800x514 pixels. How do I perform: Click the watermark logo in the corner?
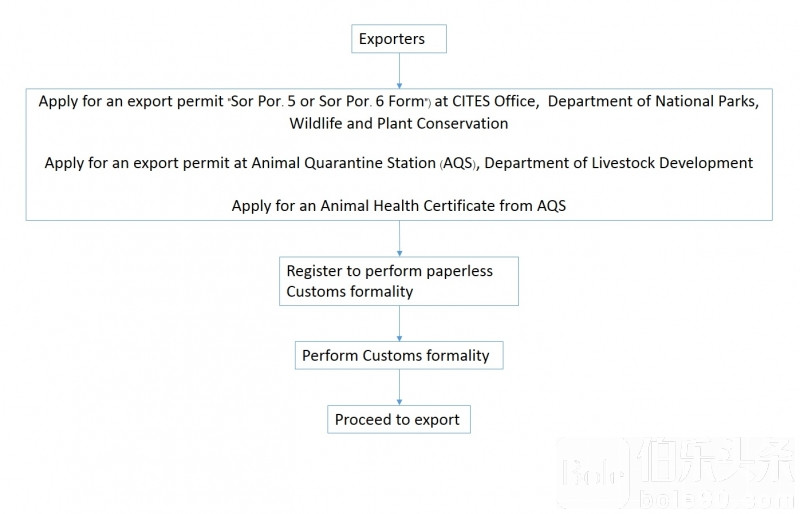(x=595, y=472)
